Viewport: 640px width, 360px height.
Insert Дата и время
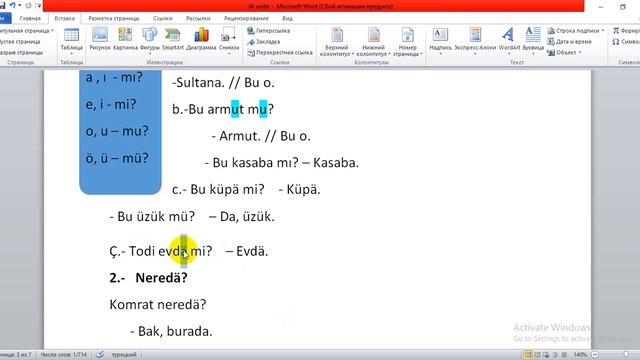569,42
